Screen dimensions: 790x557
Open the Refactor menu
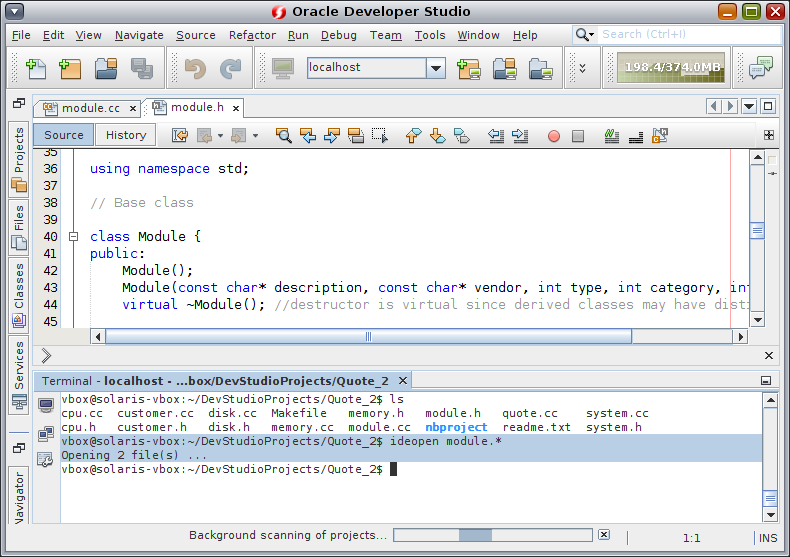click(252, 35)
